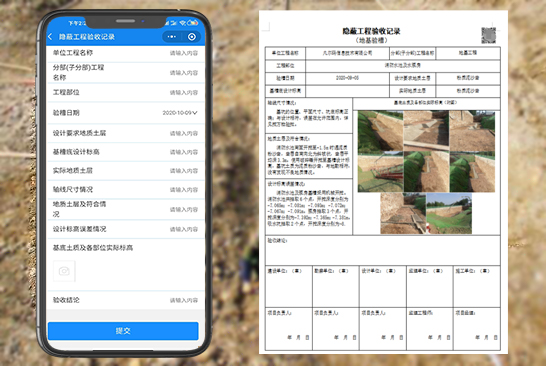The image size is (546, 366).
Task: Click the 验收结论 cell in the document
Action: [x=383, y=250]
